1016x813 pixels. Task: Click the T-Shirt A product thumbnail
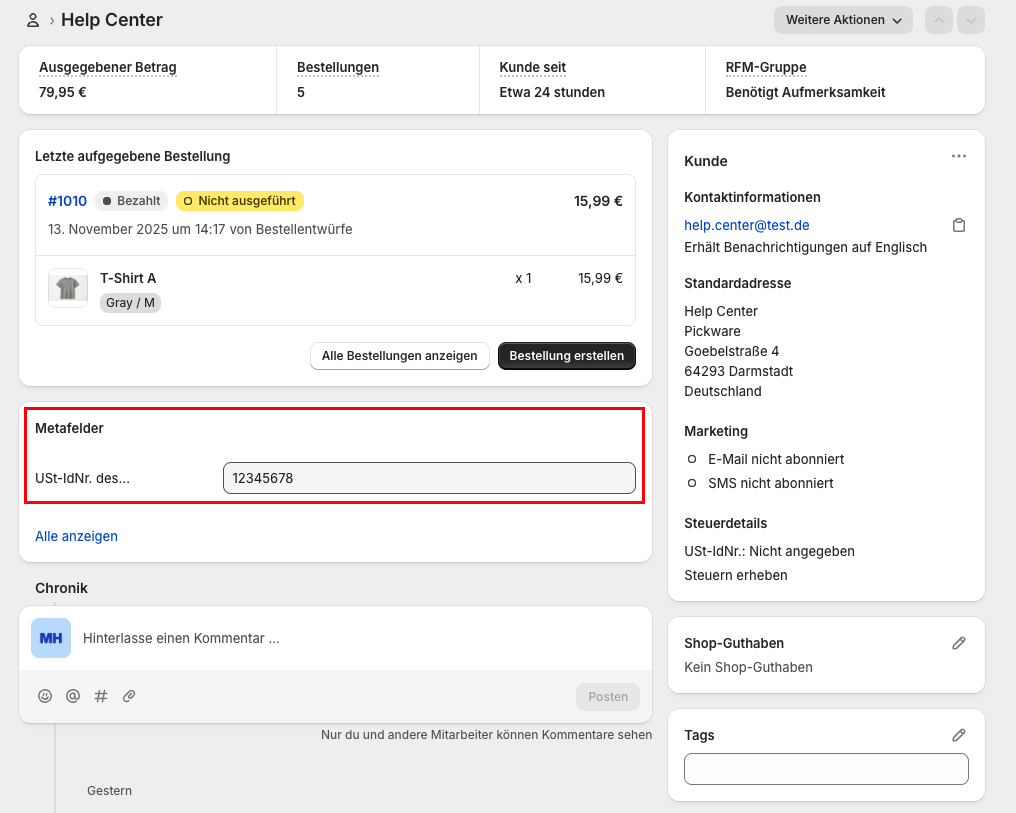(x=68, y=288)
